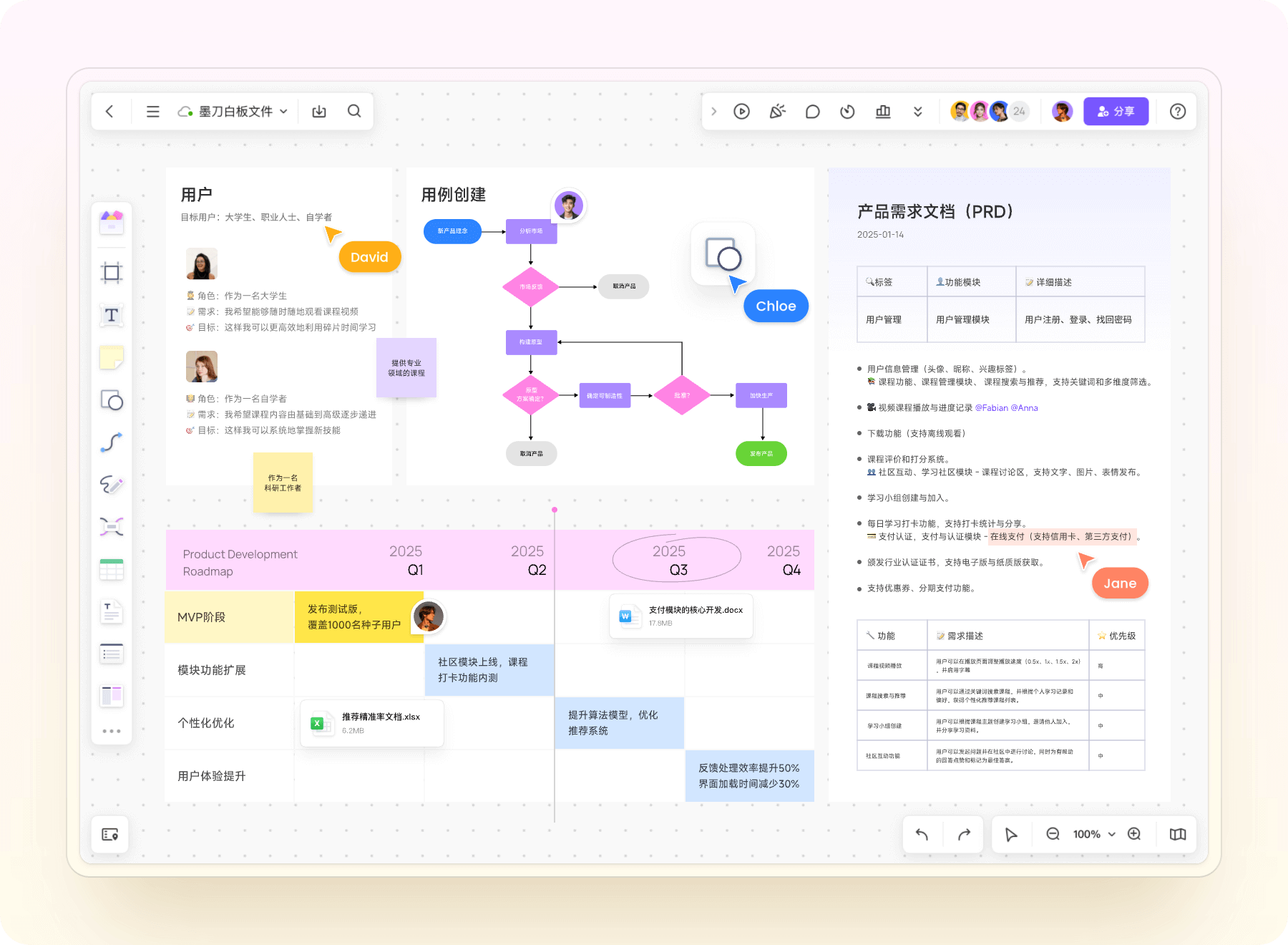Open the timer tool
This screenshot has width=1288, height=945.
[847, 112]
